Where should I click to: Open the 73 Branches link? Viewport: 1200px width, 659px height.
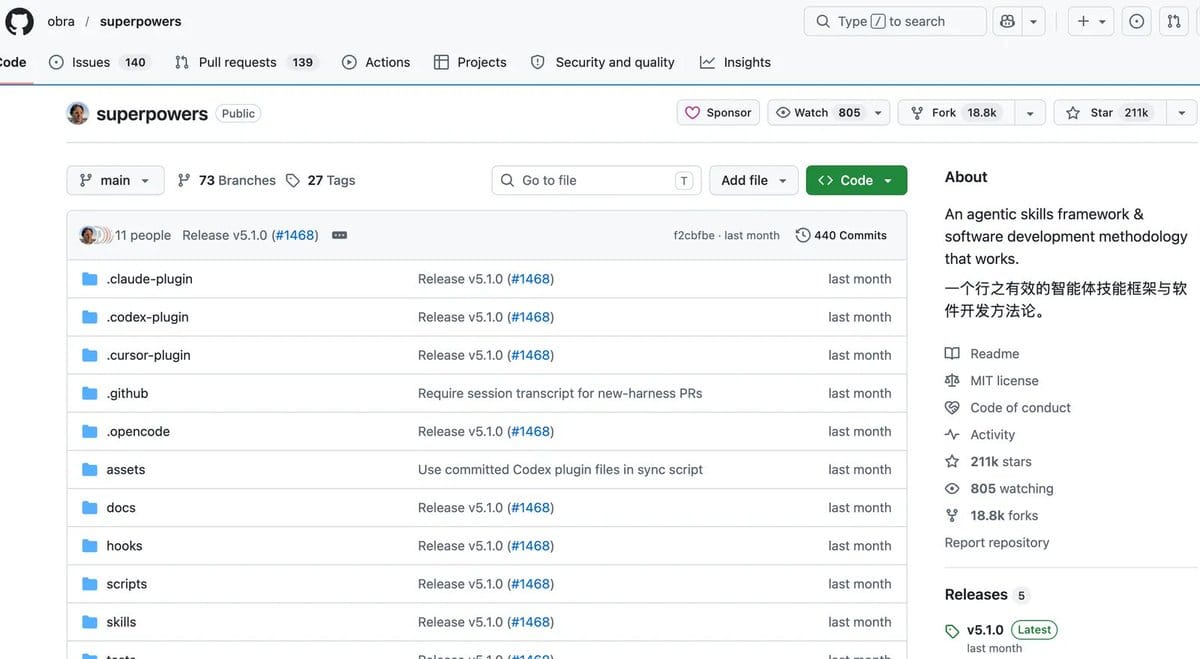(x=226, y=180)
